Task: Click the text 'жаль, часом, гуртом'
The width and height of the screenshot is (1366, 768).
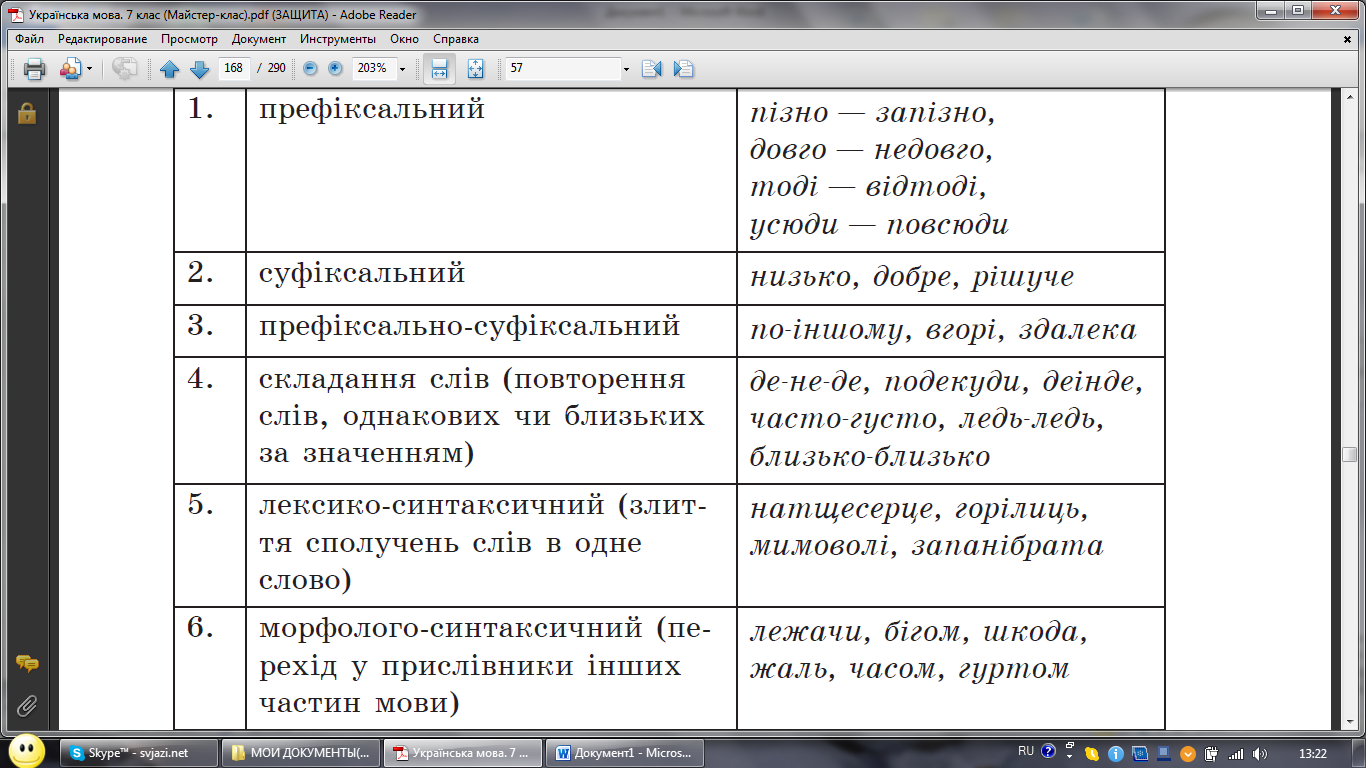Action: tap(910, 669)
